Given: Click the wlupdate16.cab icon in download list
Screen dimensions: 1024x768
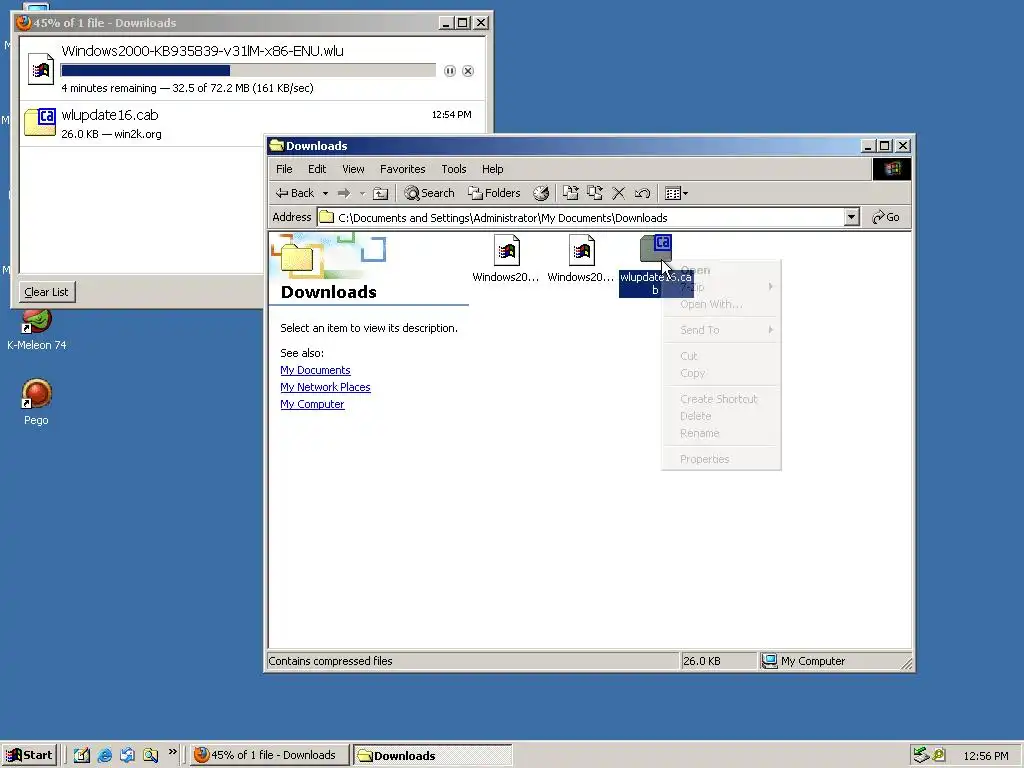Looking at the screenshot, I should tap(40, 122).
